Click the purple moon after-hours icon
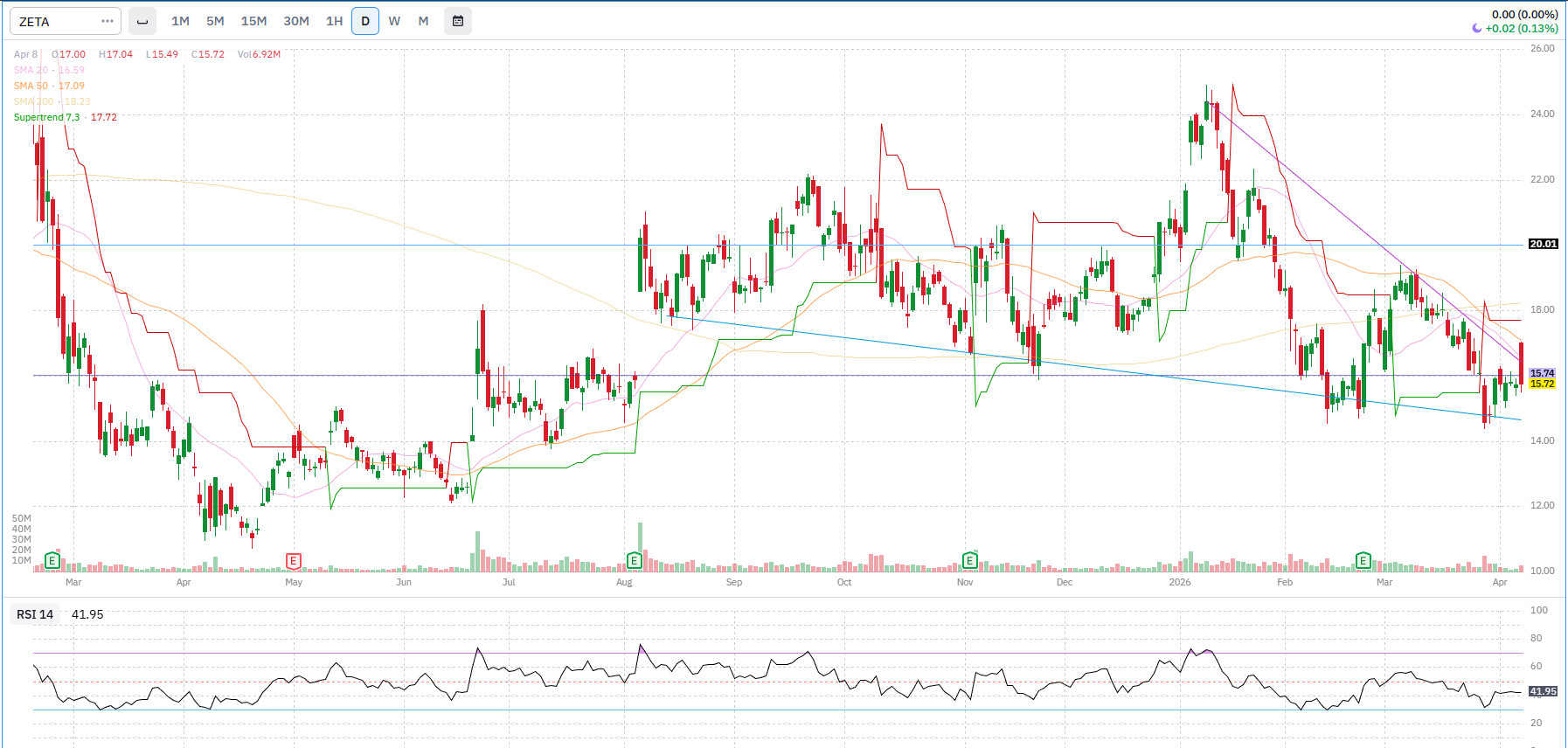Screen dimensions: 1568x748 click(x=1477, y=29)
